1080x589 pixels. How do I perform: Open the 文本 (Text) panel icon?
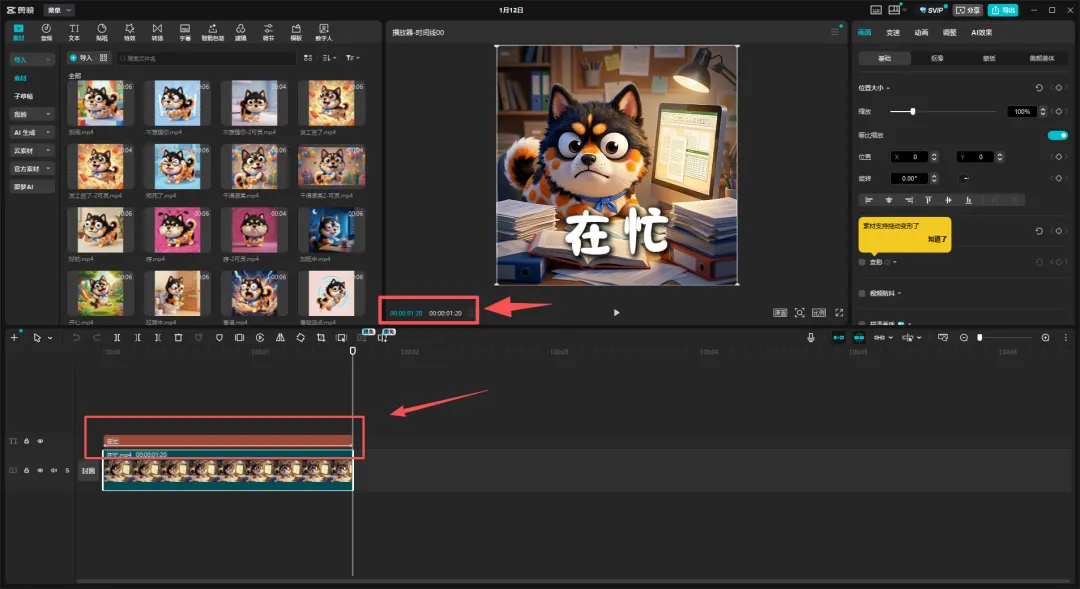74,32
